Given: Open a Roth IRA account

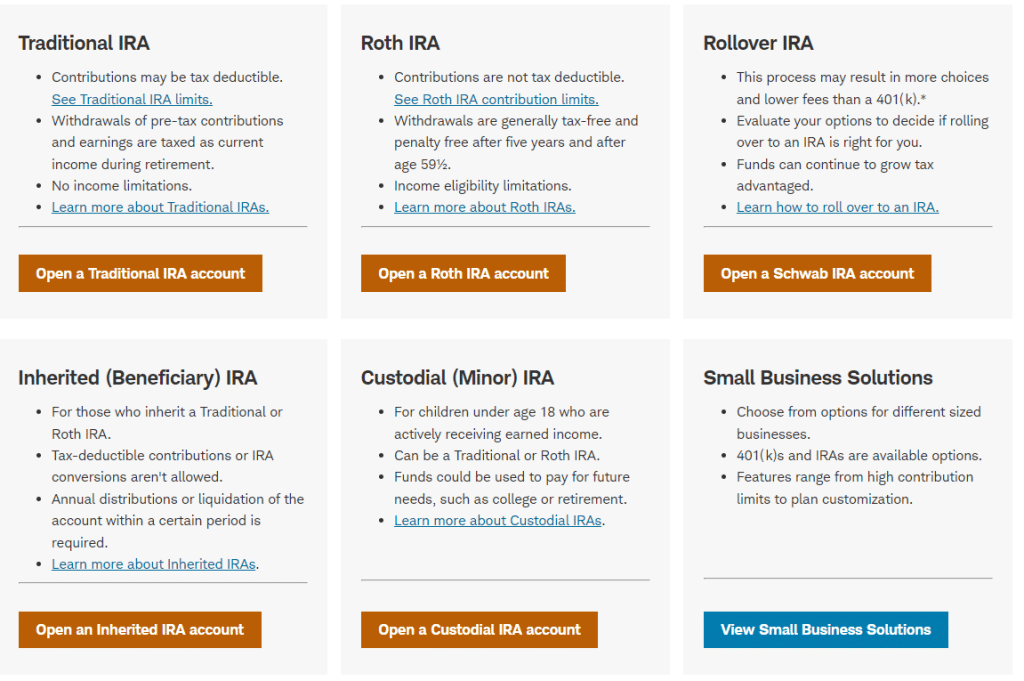Looking at the screenshot, I should [462, 272].
